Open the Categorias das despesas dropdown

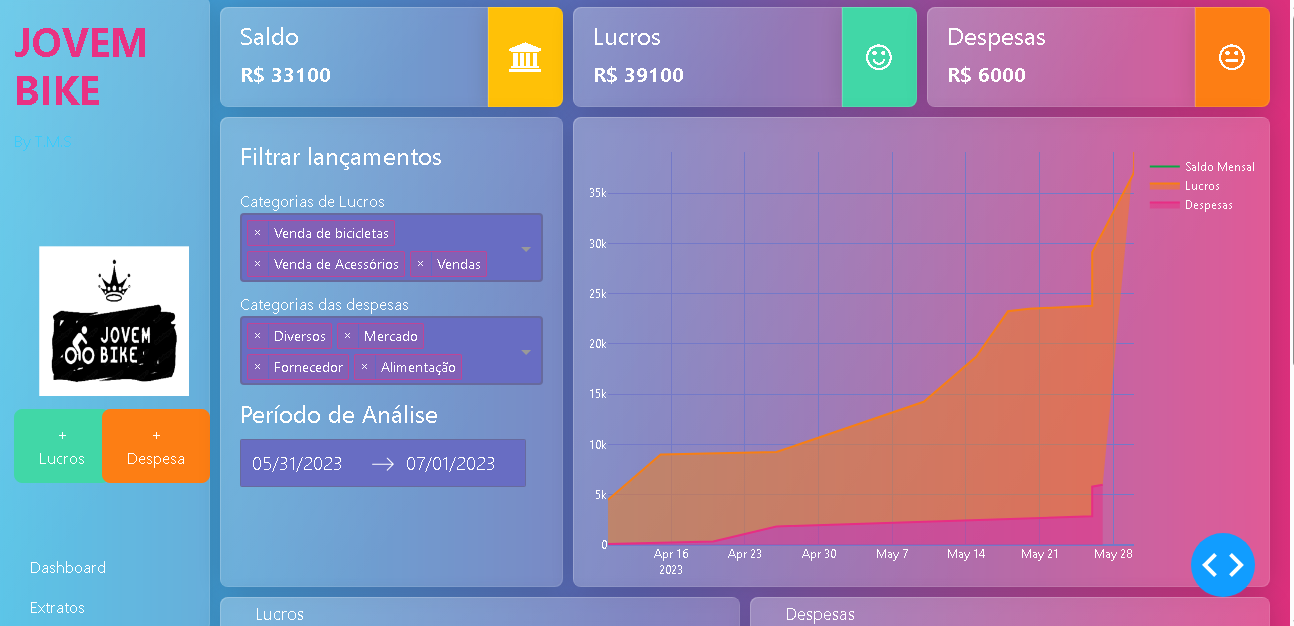coord(527,351)
